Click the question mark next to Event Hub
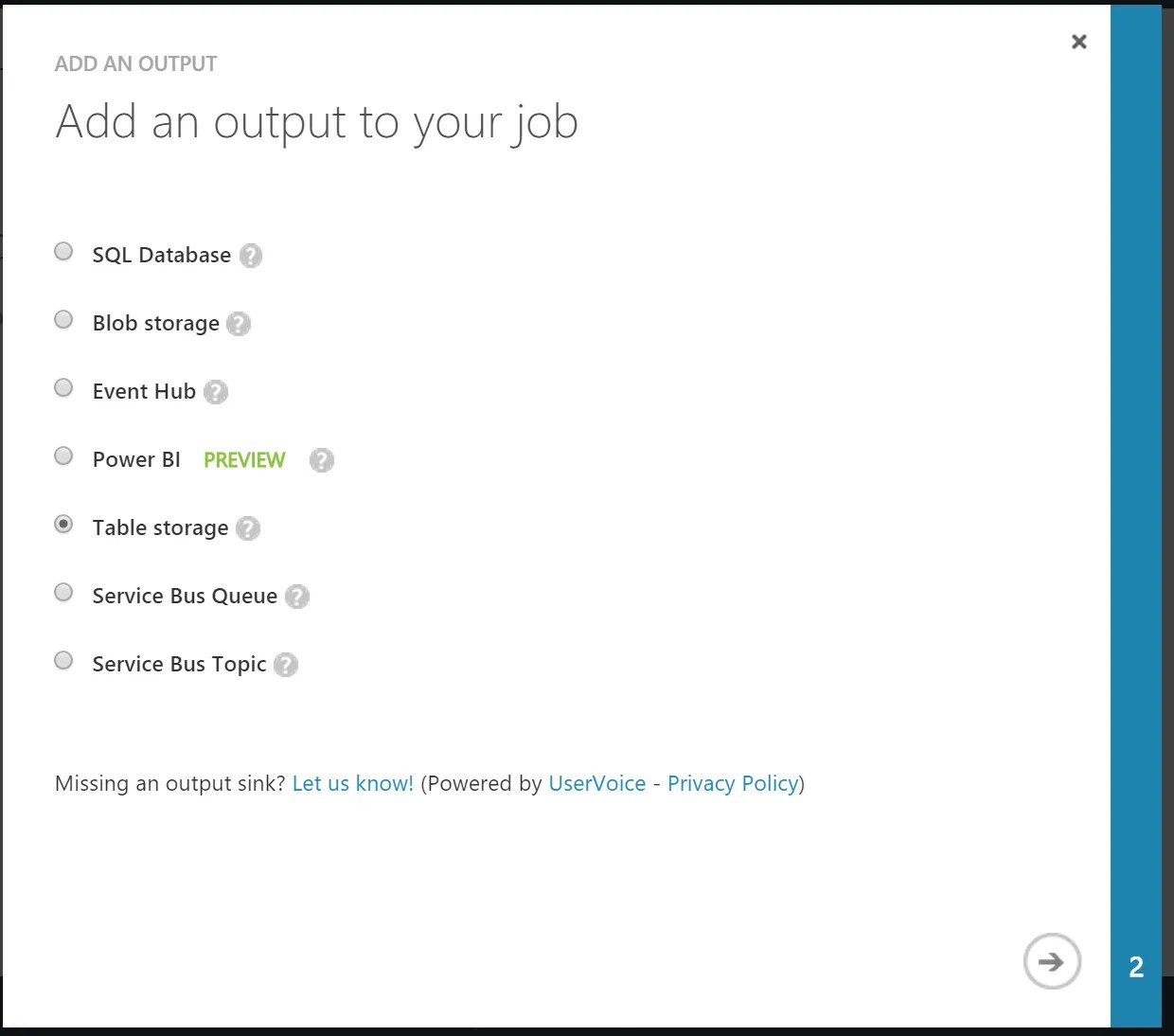This screenshot has width=1174, height=1036. pos(216,392)
